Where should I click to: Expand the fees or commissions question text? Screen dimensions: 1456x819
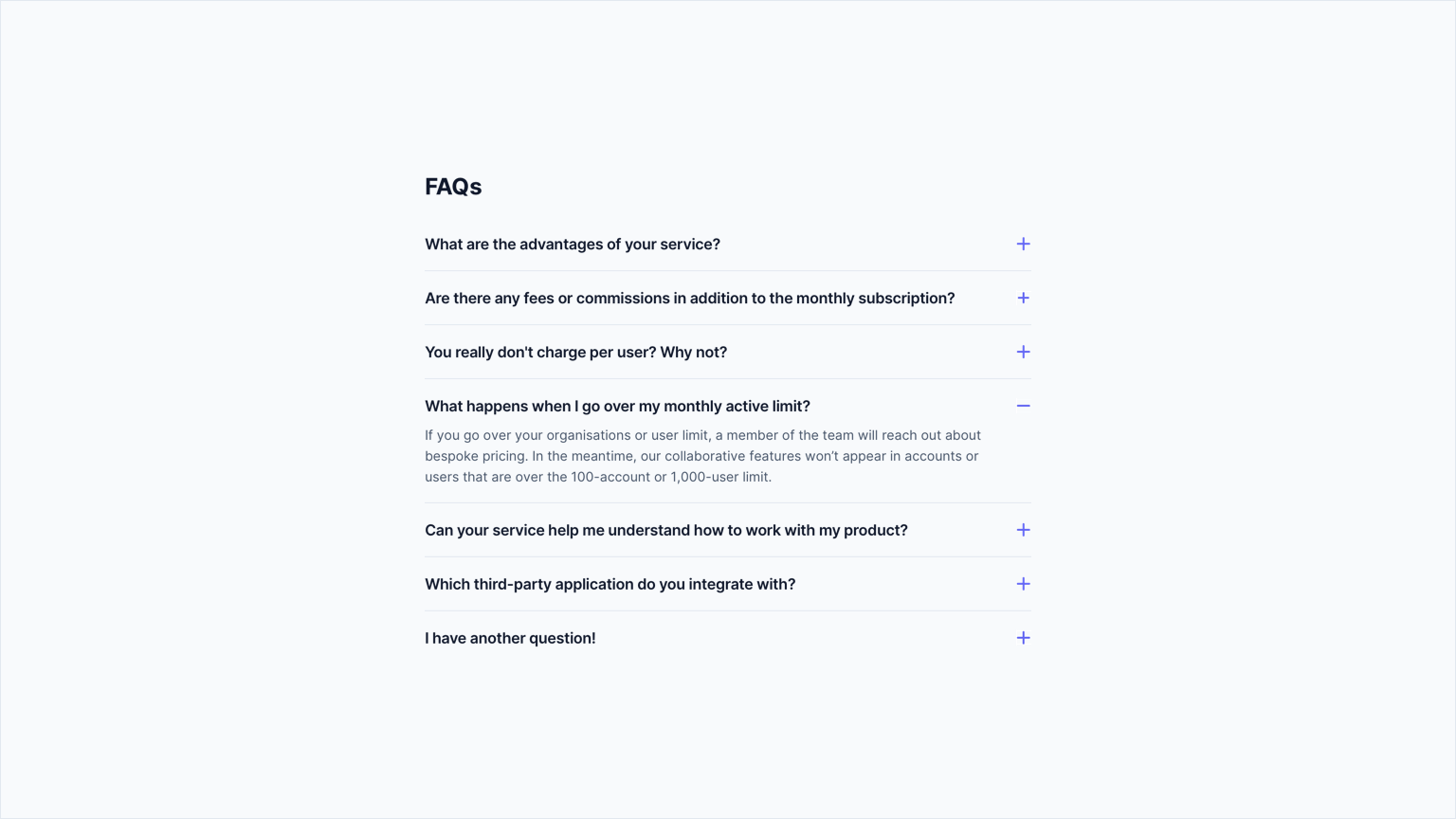point(689,299)
